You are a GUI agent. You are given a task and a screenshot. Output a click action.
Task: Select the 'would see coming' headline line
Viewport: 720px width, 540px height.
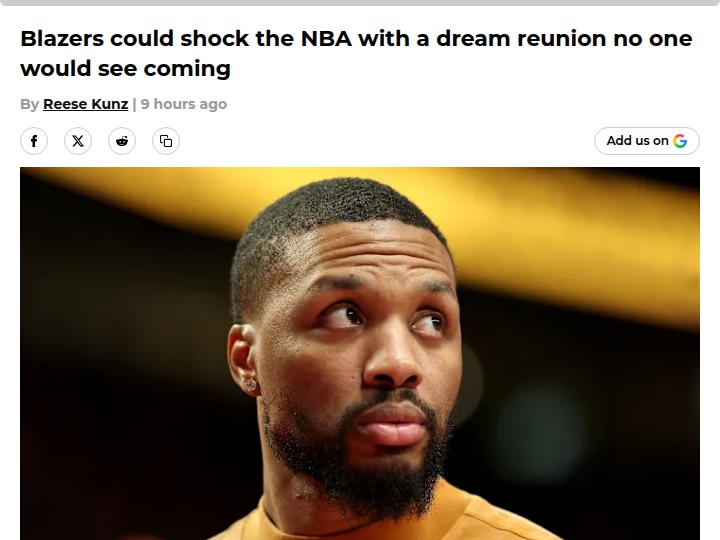[125, 68]
